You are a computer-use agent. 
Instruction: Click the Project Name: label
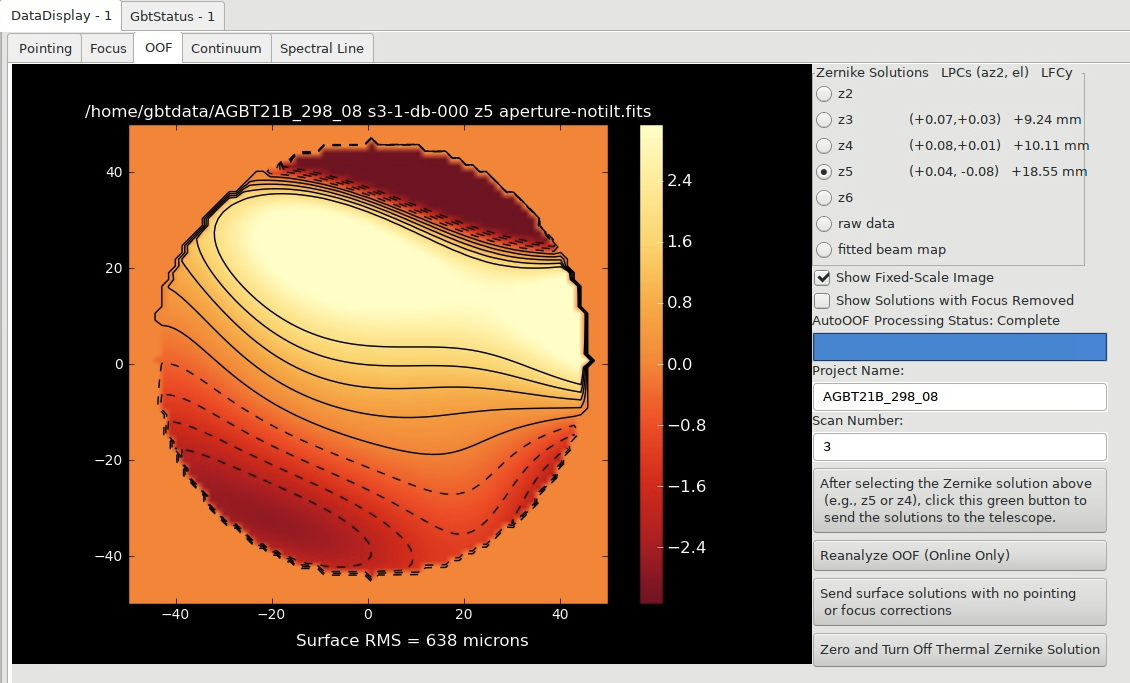point(858,371)
